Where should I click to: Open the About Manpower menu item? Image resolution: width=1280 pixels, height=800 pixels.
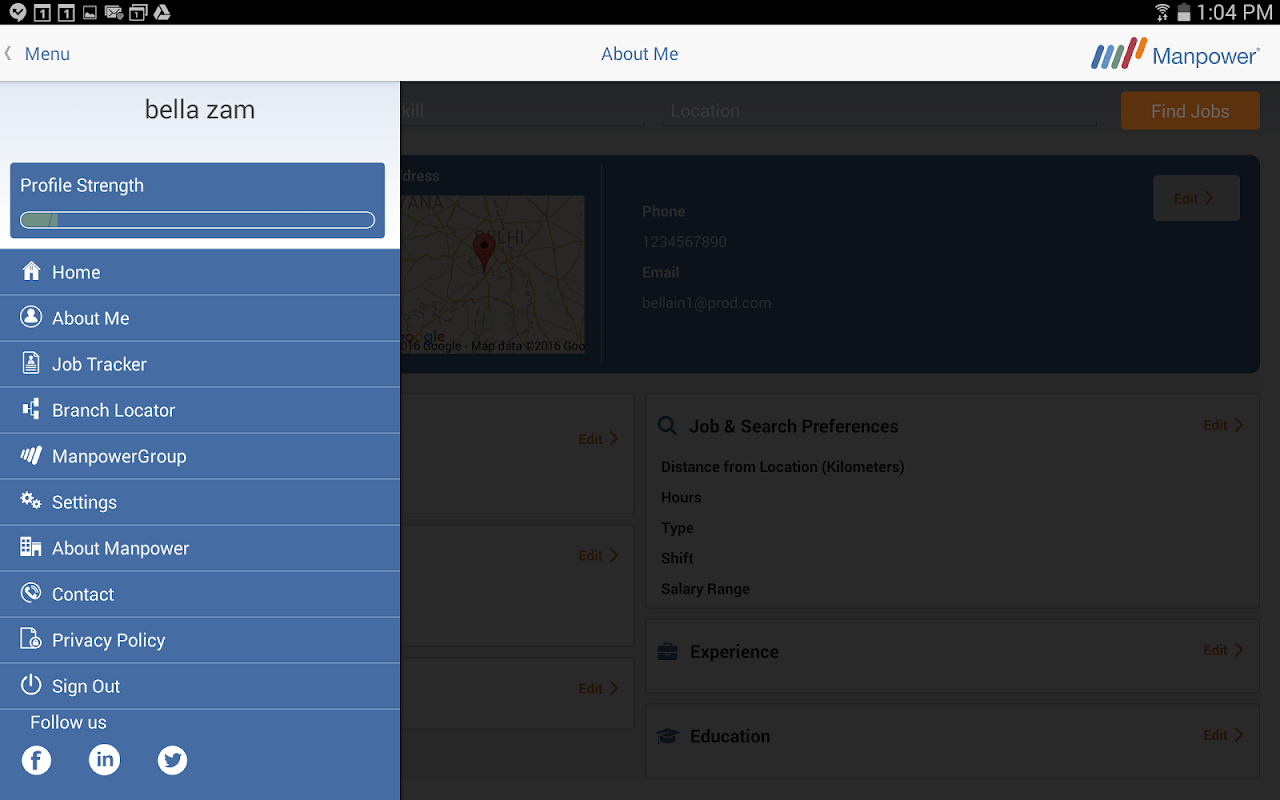tap(200, 548)
